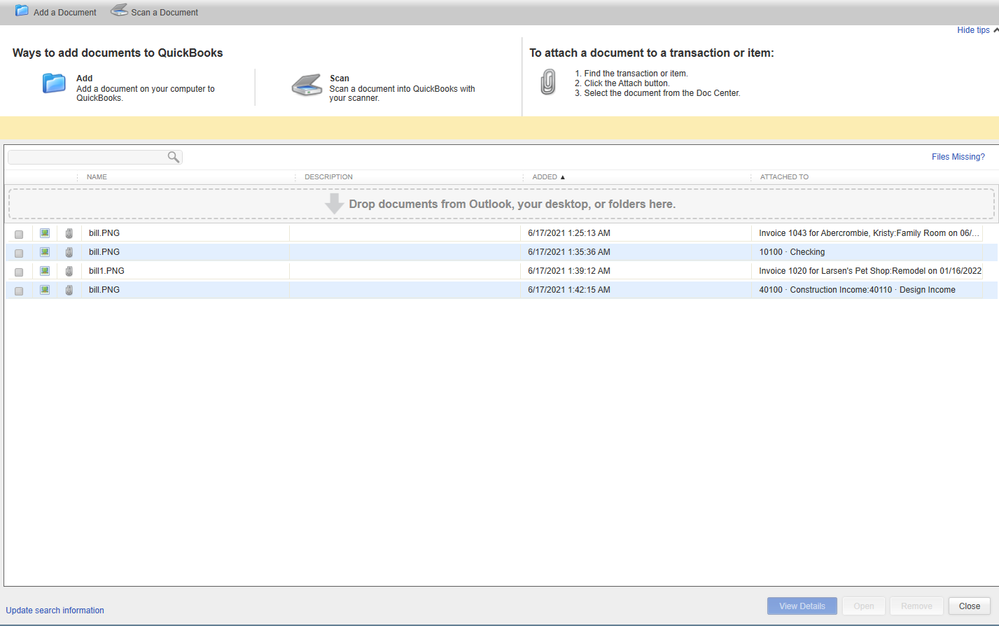Close the Doc Center with the Close button

coord(969,606)
